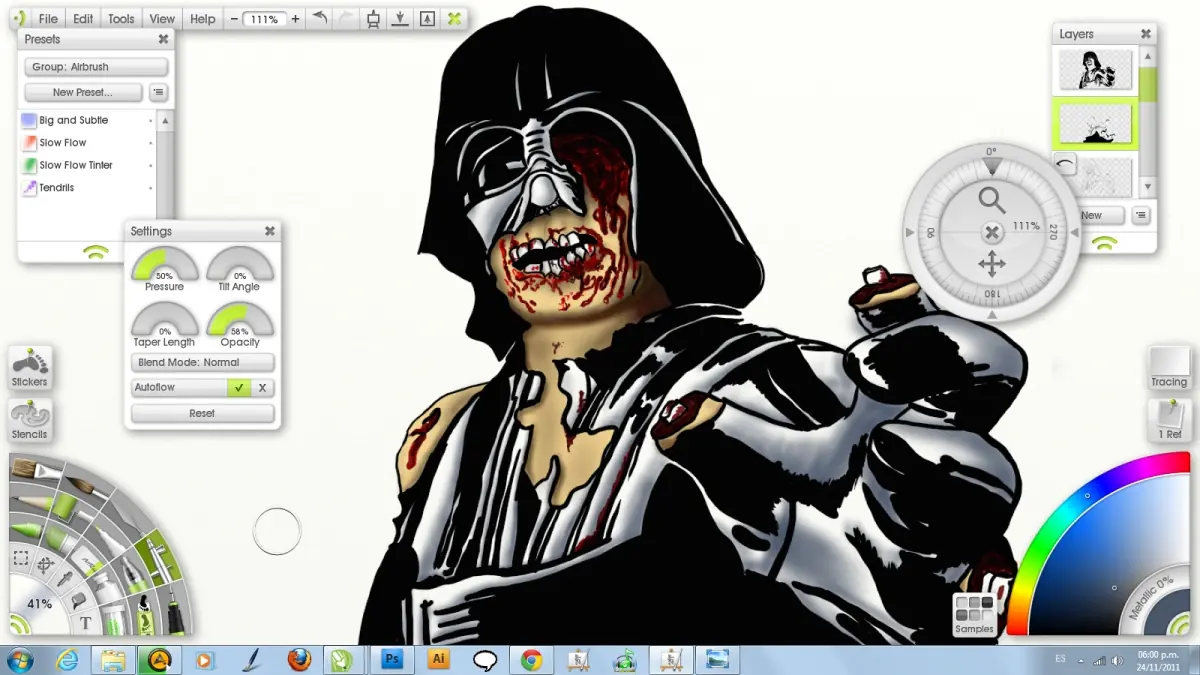Select the Sticker Spray can tool
Image resolution: width=1200 pixels, height=675 pixels.
pyautogui.click(x=145, y=615)
